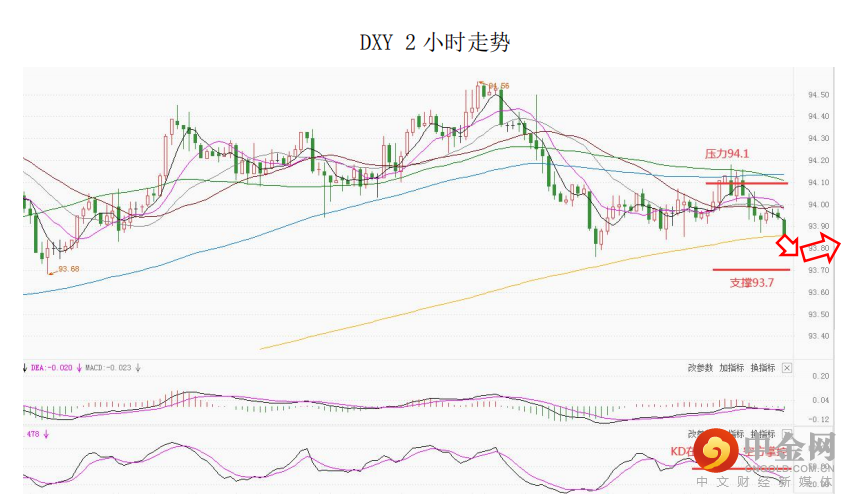The width and height of the screenshot is (850, 500).
Task: Select the MACD:-0.023 indicator value
Action: (x=108, y=368)
